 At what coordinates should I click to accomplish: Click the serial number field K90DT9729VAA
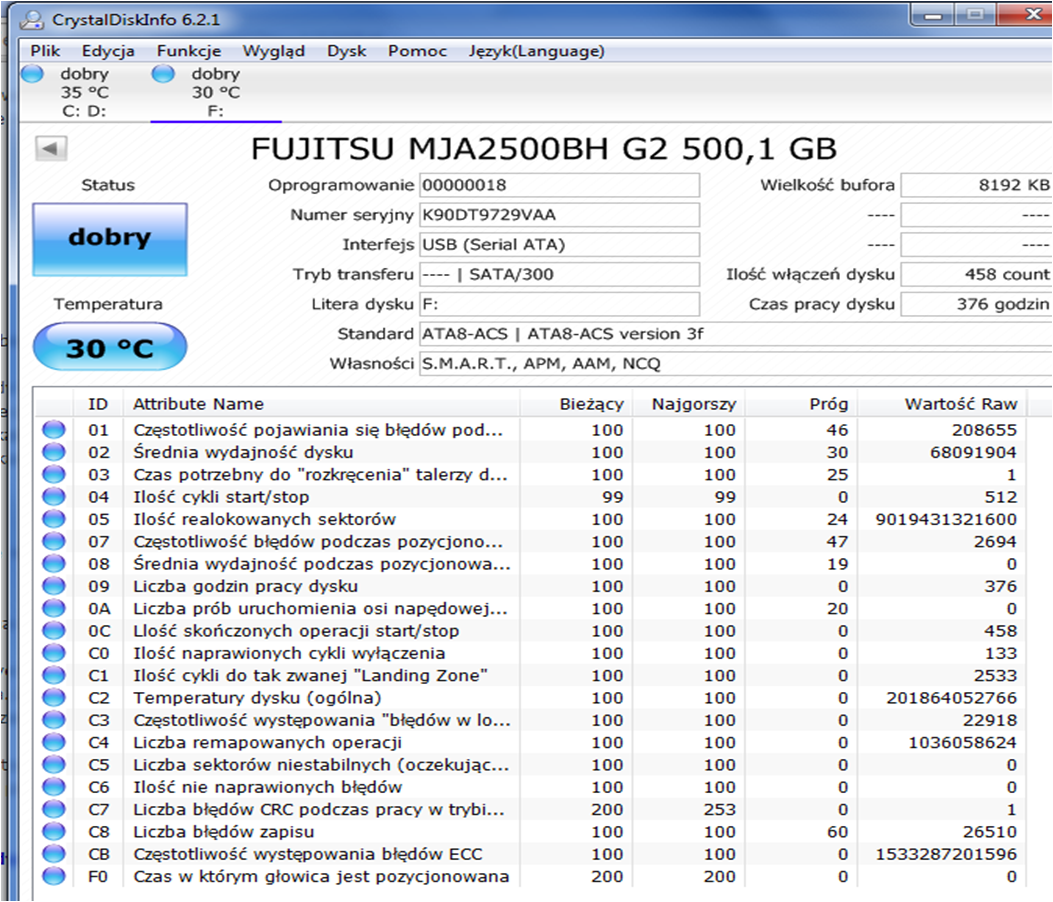[559, 215]
